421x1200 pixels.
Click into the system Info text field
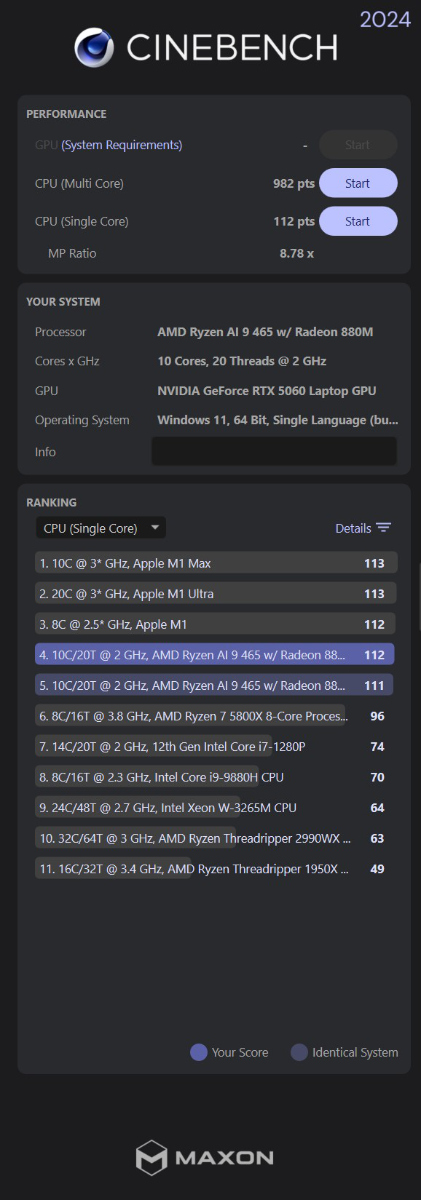(274, 452)
